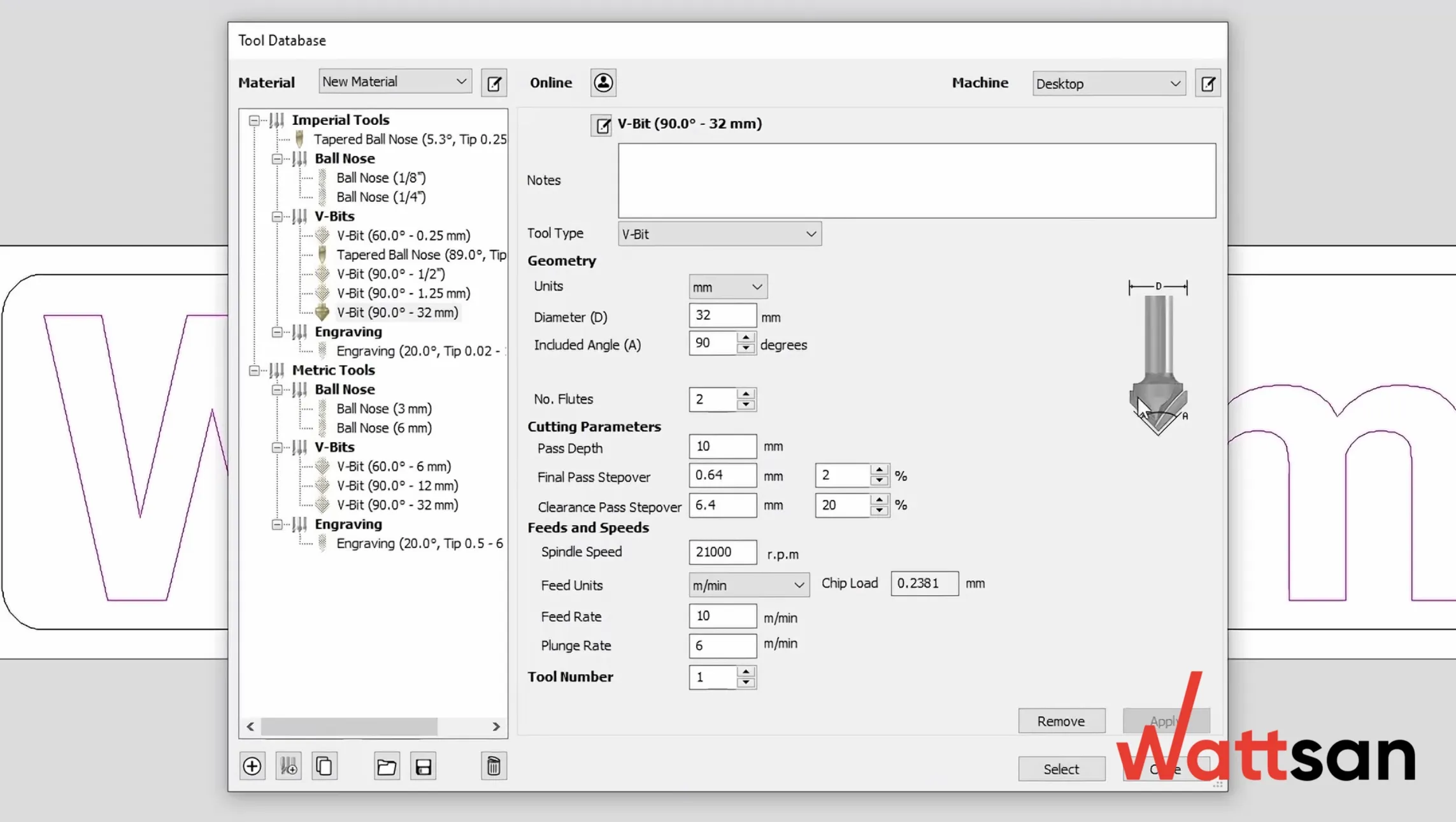Decrease No. Flutes with down arrow
1456x822 pixels.
click(746, 405)
